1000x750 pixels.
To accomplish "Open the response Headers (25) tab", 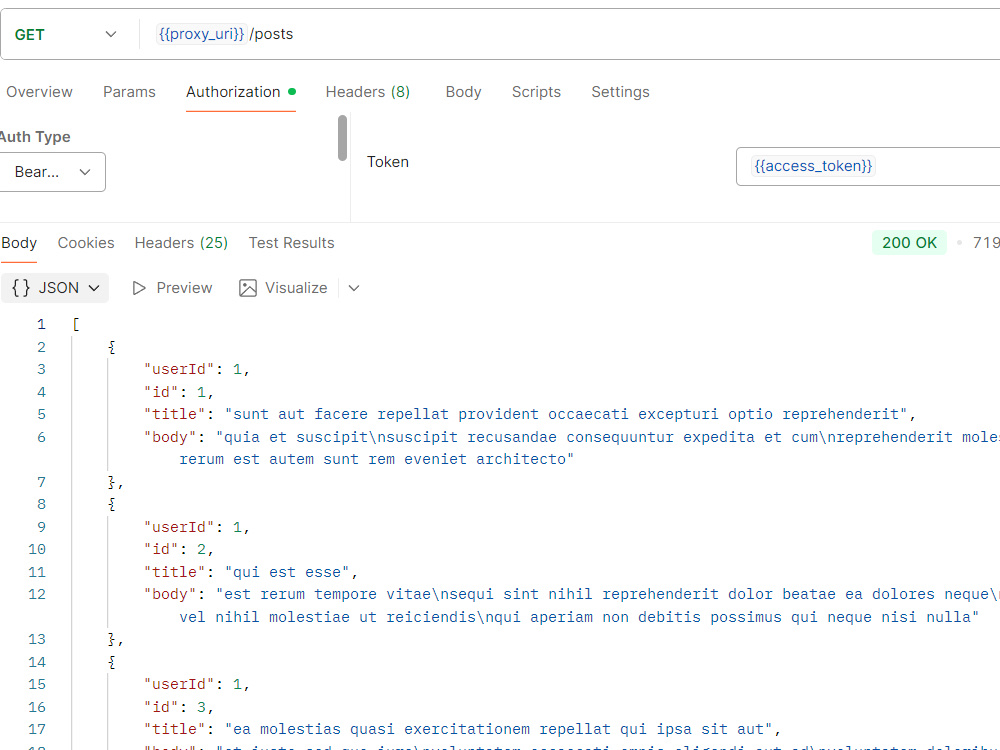I will tap(181, 243).
